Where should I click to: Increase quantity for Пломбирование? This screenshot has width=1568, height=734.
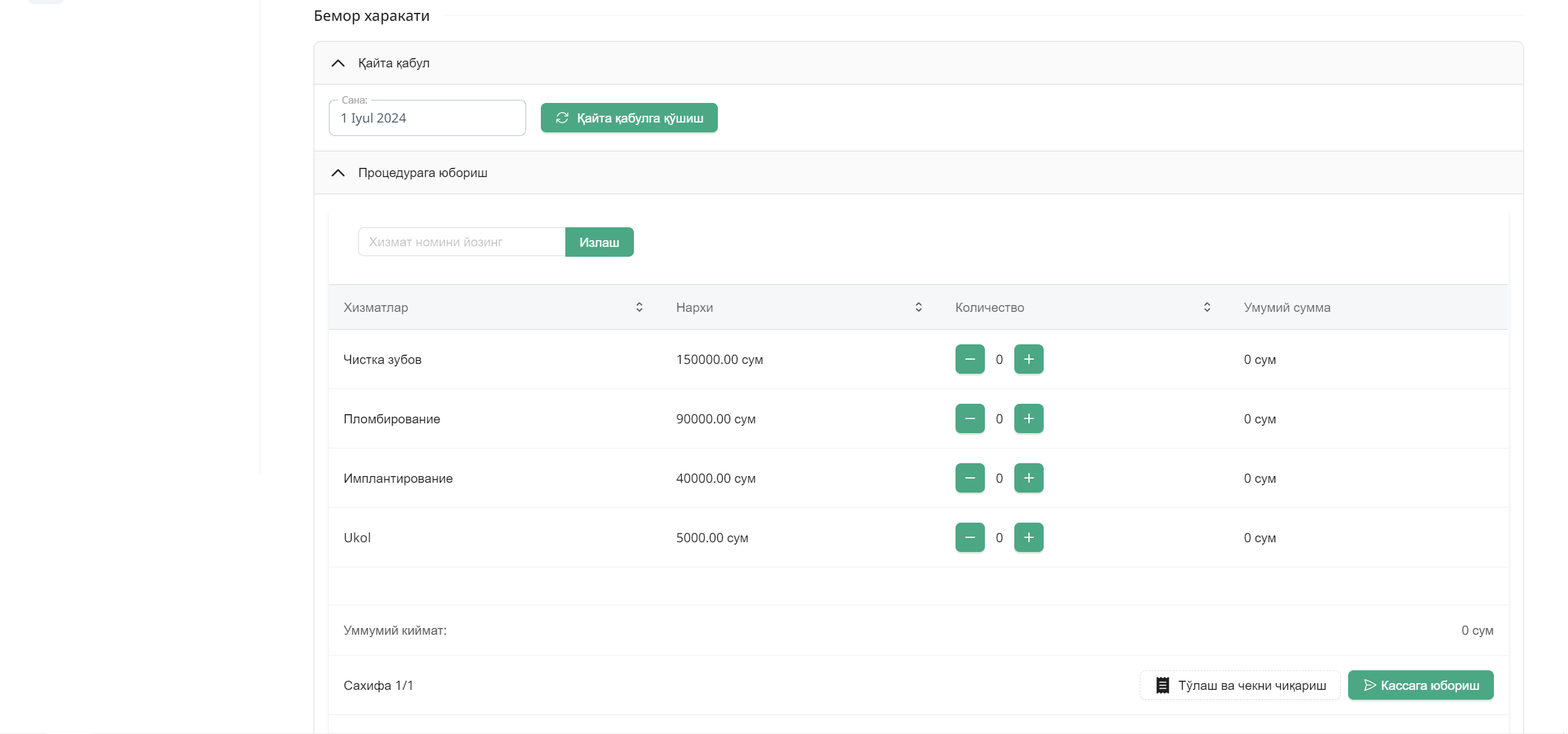1028,418
